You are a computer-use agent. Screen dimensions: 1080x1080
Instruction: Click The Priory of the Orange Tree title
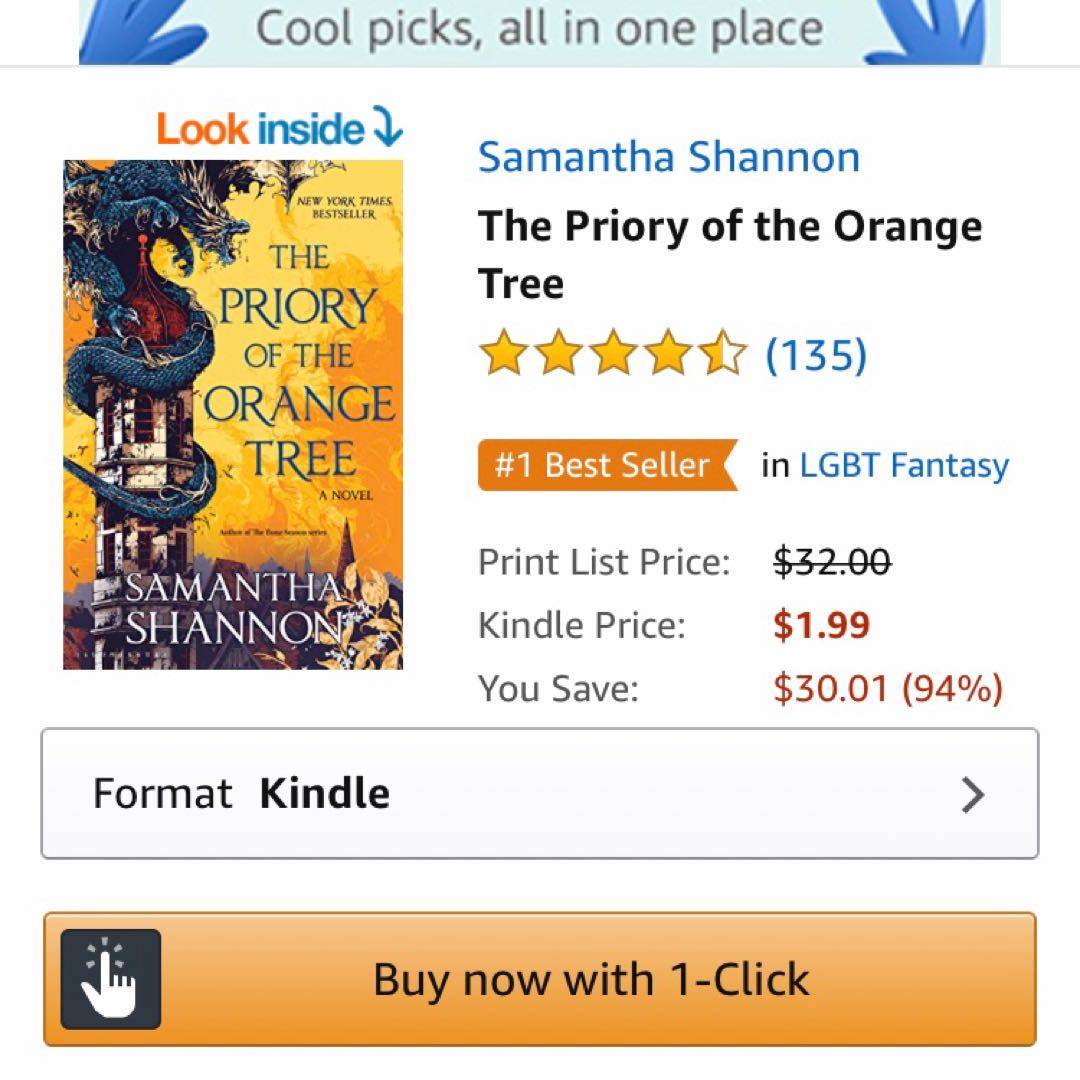pyautogui.click(x=730, y=255)
